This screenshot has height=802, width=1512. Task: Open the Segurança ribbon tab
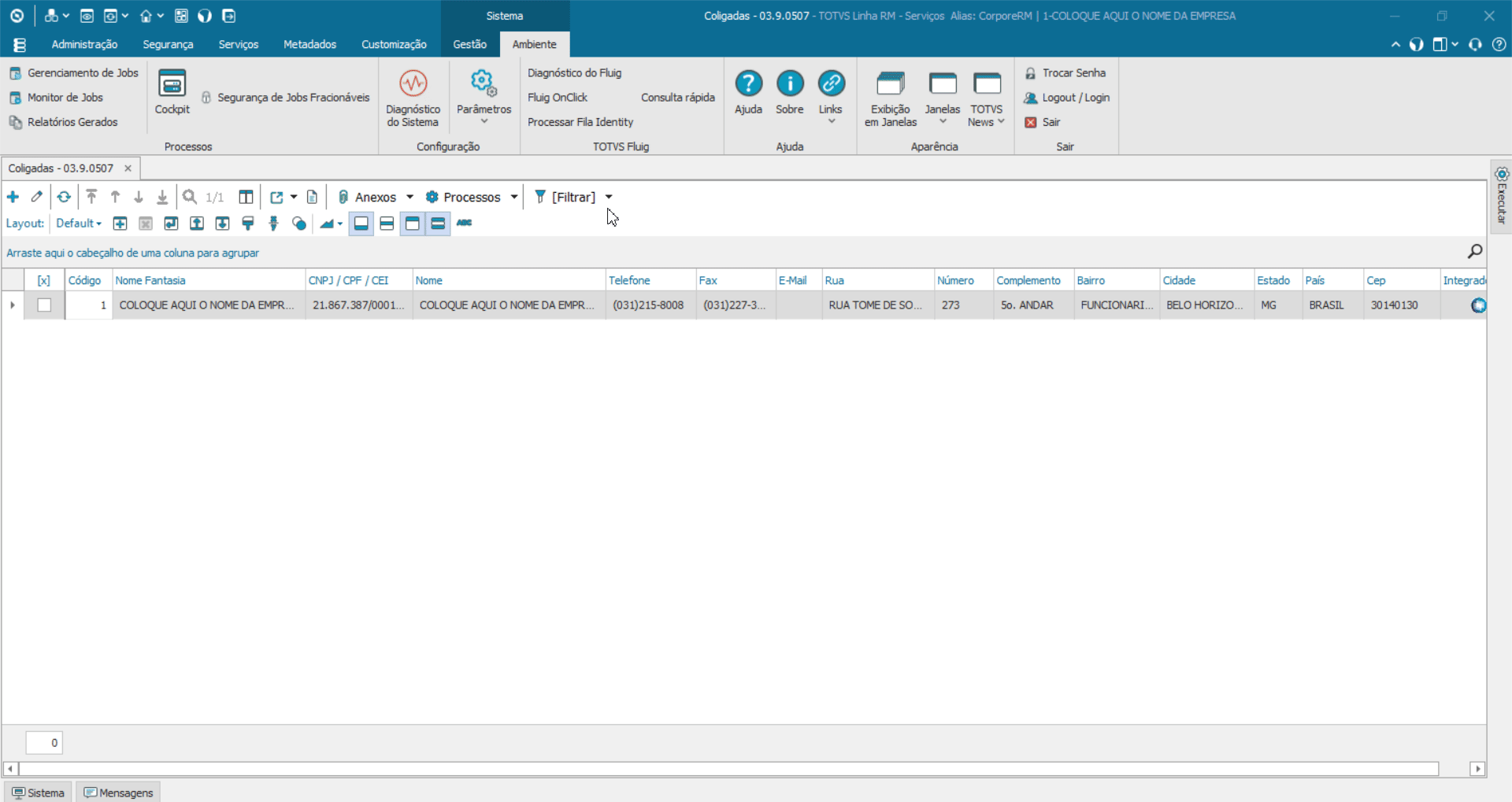coord(168,45)
